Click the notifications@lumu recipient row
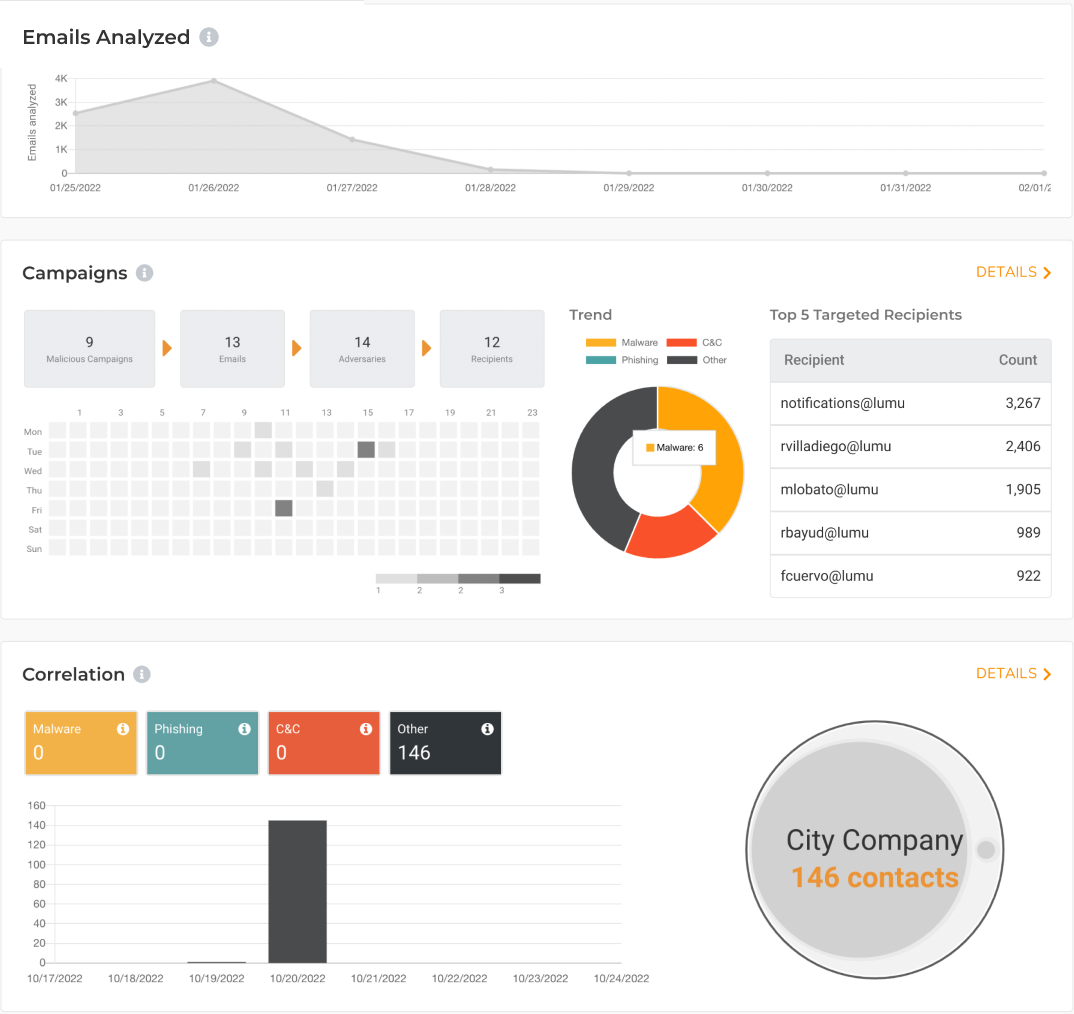Image resolution: width=1074 pixels, height=1014 pixels. (x=910, y=403)
